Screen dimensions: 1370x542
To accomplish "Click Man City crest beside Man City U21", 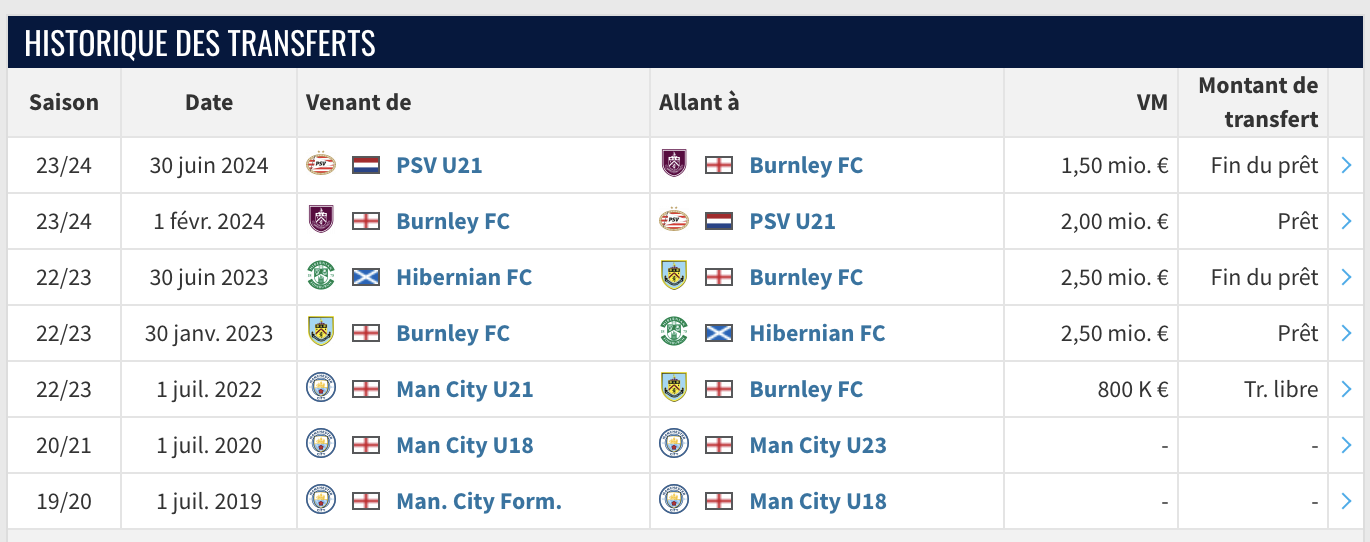I will pyautogui.click(x=321, y=388).
